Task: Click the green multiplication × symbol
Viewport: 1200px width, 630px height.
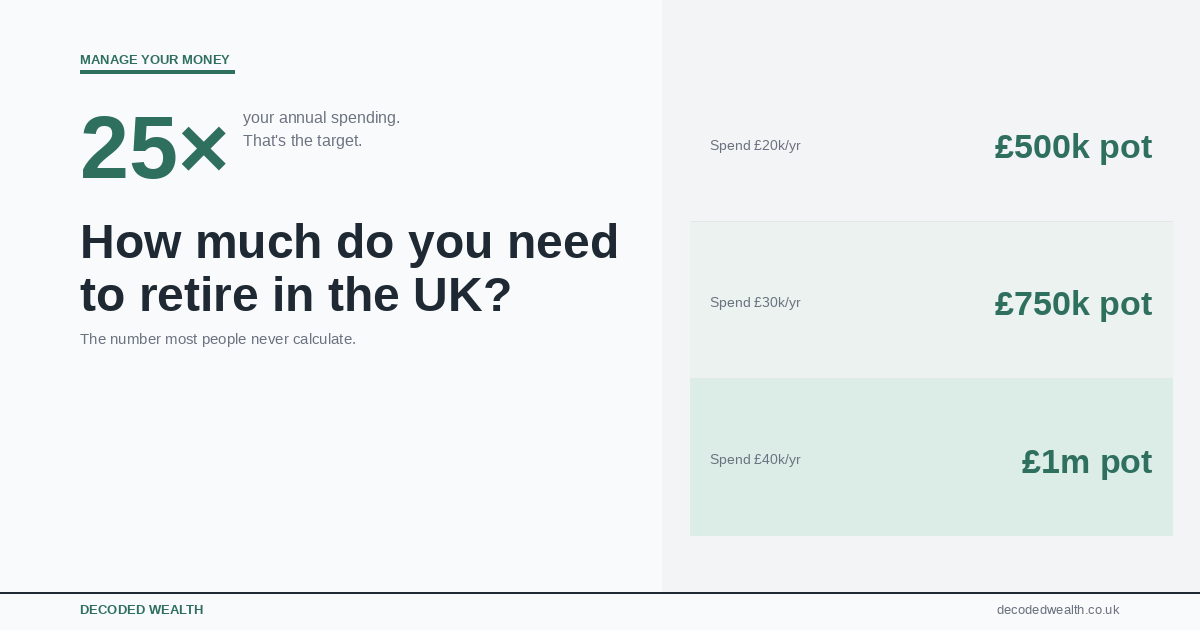Action: pyautogui.click(x=204, y=150)
